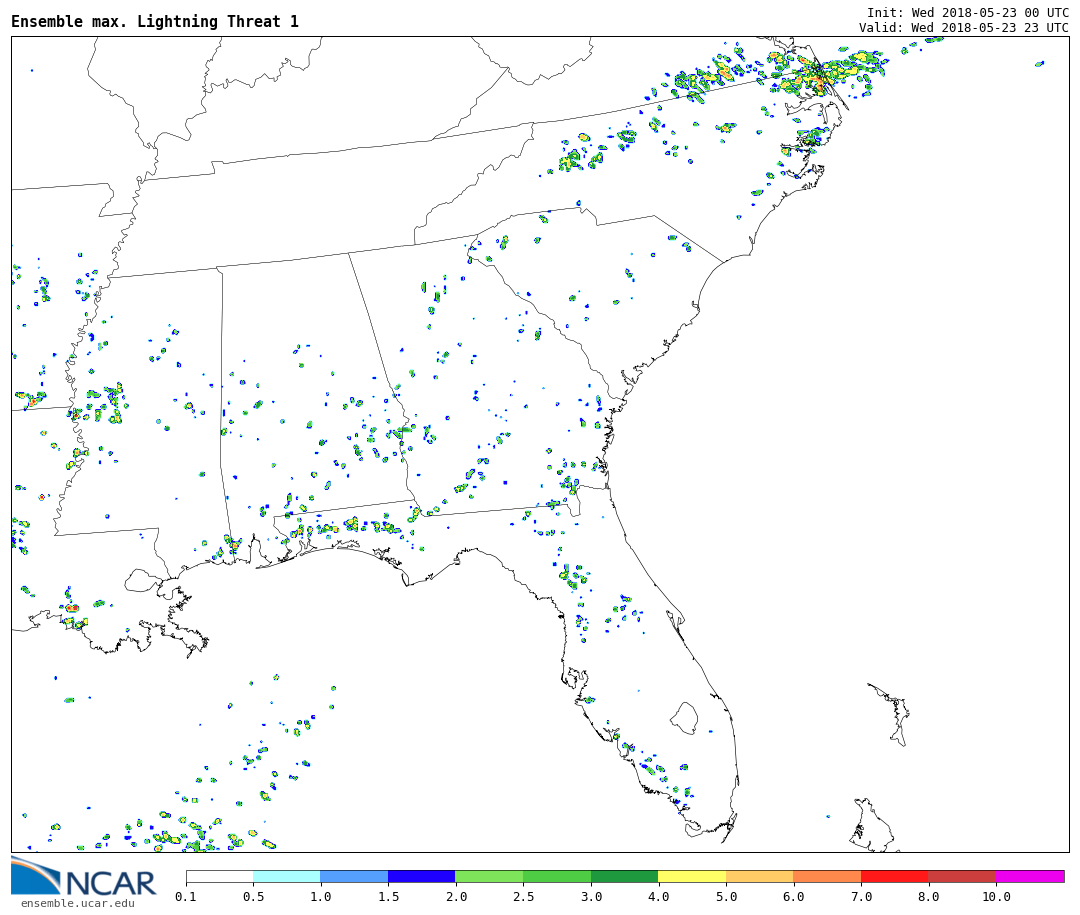
Task: Select the light cyan 0.5–1.0 colorbar swatch
Action: (286, 876)
